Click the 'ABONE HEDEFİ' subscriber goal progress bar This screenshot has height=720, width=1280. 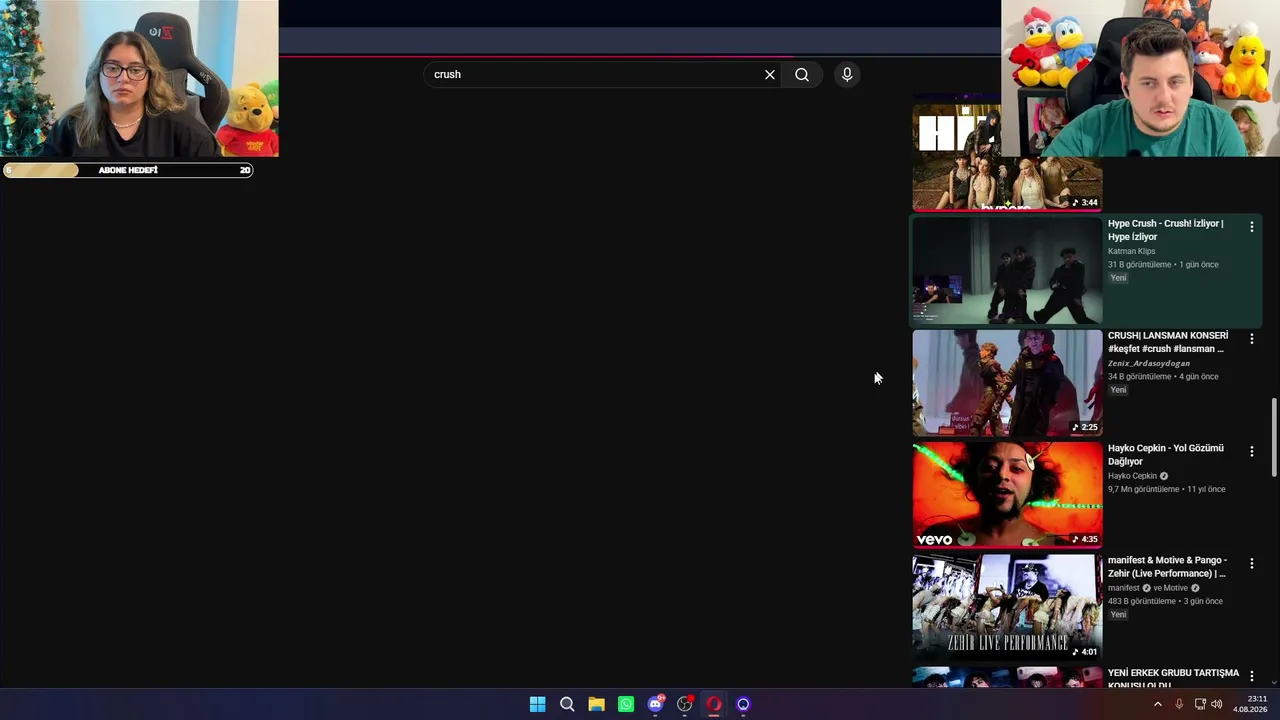[x=128, y=170]
